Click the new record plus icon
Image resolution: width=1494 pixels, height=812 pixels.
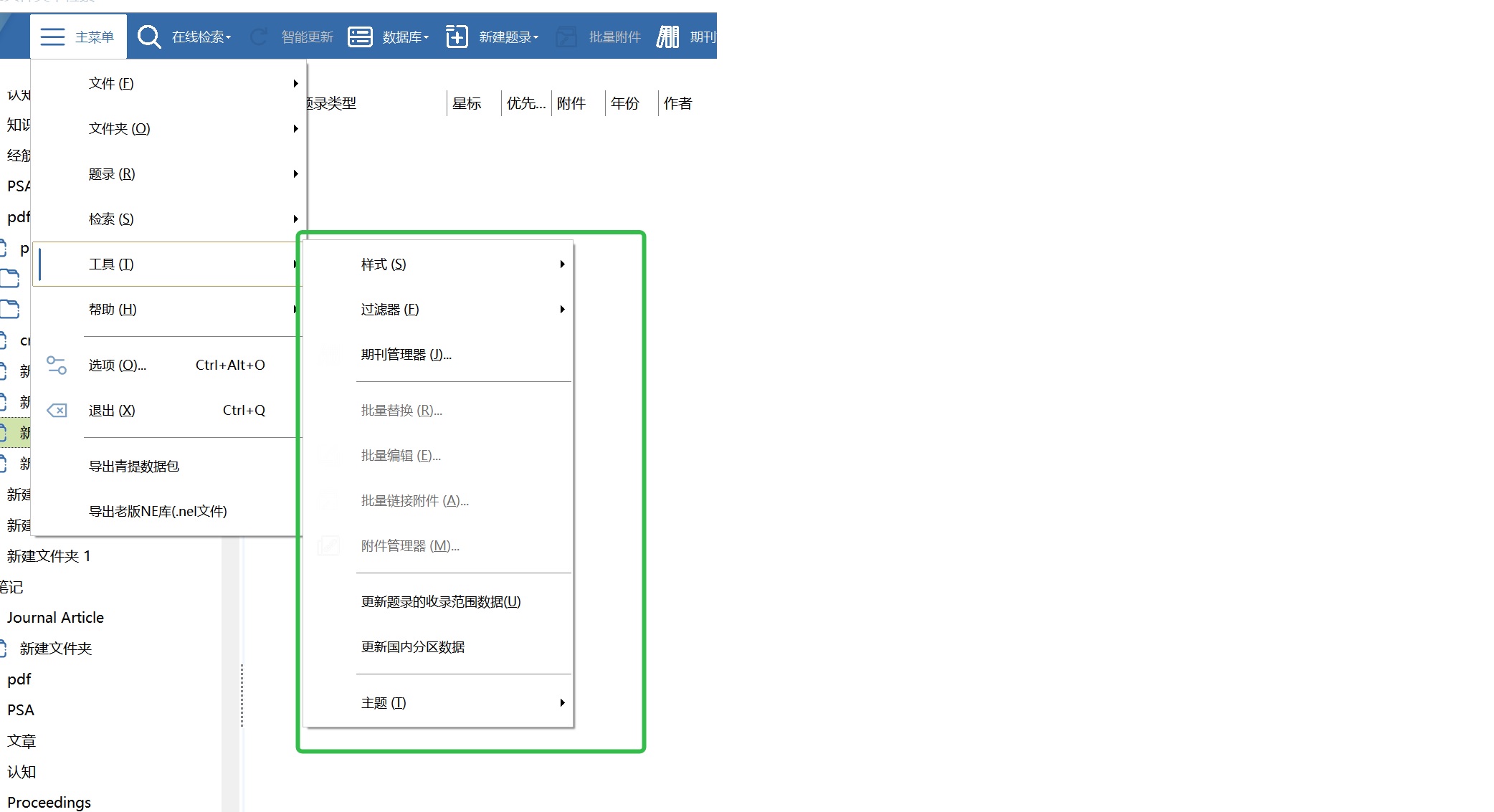(x=457, y=37)
